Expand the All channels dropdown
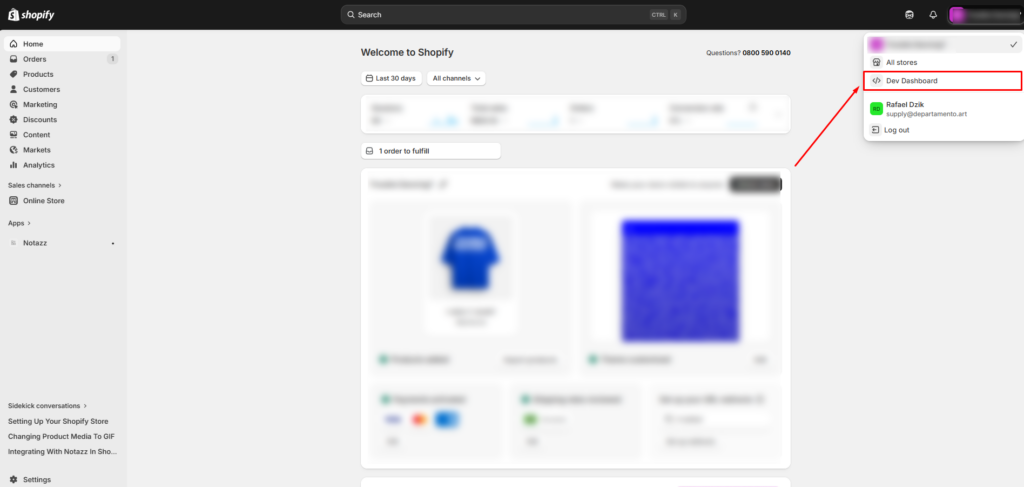Viewport: 1024px width, 487px height. pos(456,78)
